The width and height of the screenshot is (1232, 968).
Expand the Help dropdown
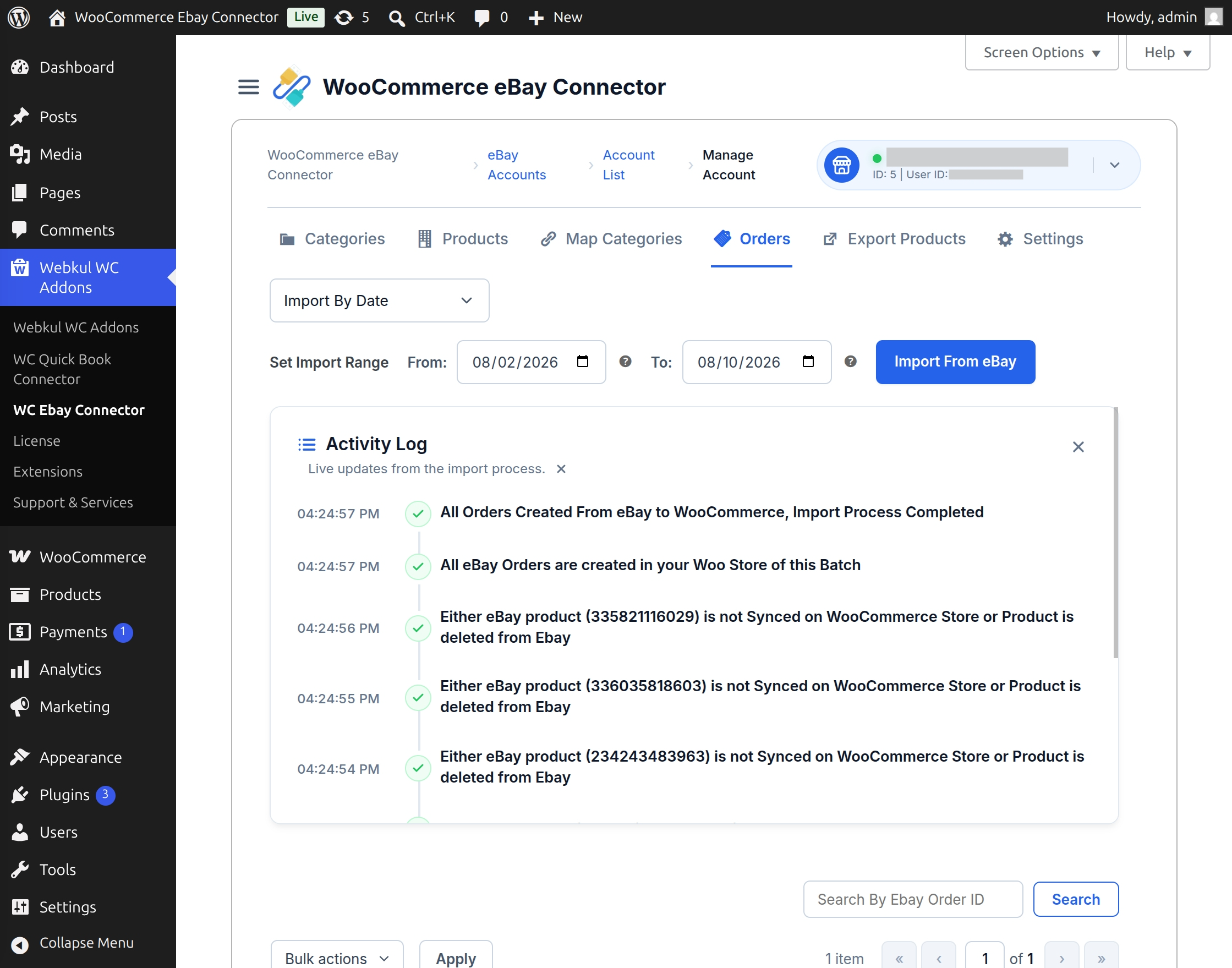click(x=1168, y=52)
